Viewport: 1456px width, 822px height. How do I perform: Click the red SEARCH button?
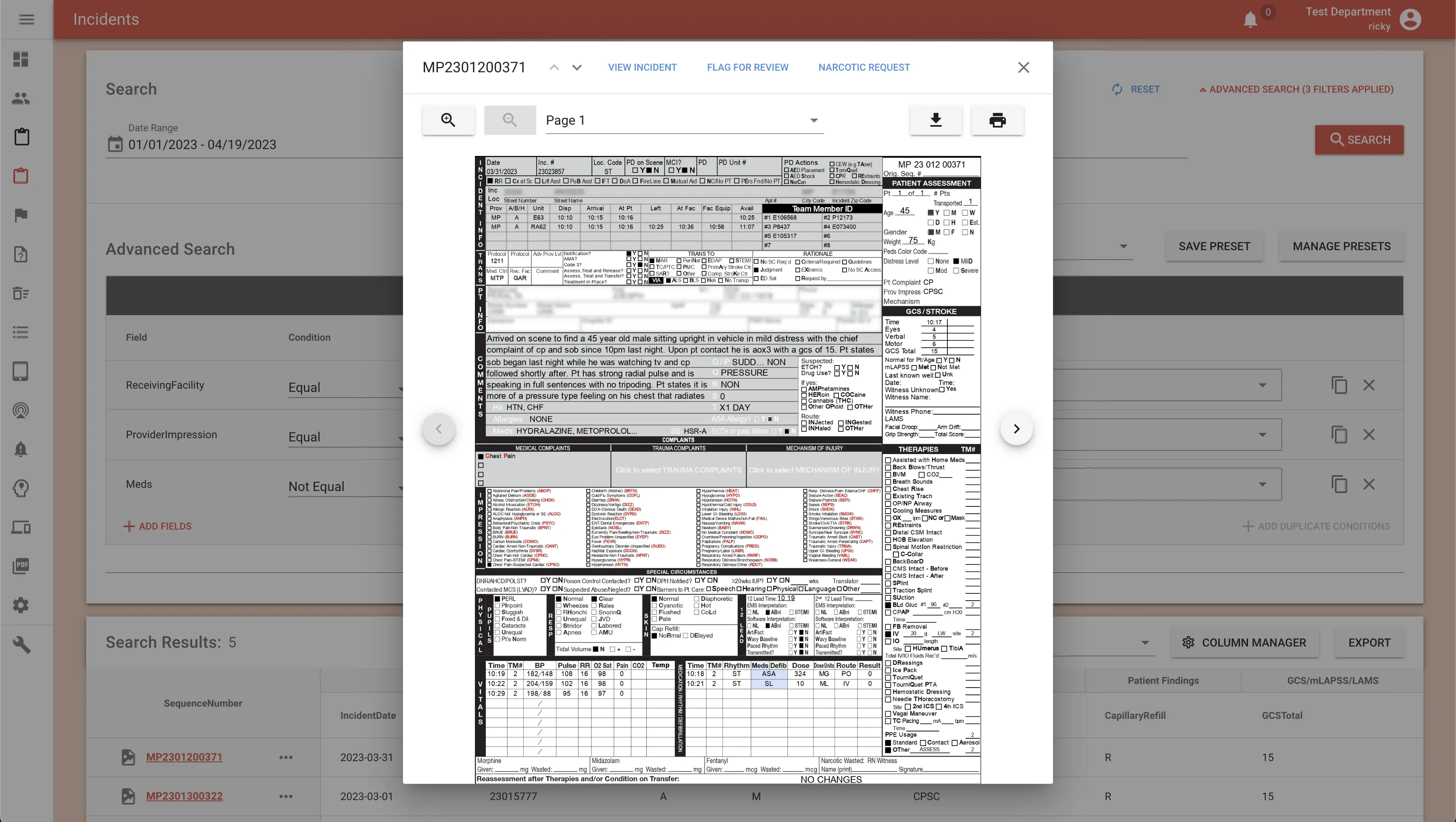click(1359, 140)
